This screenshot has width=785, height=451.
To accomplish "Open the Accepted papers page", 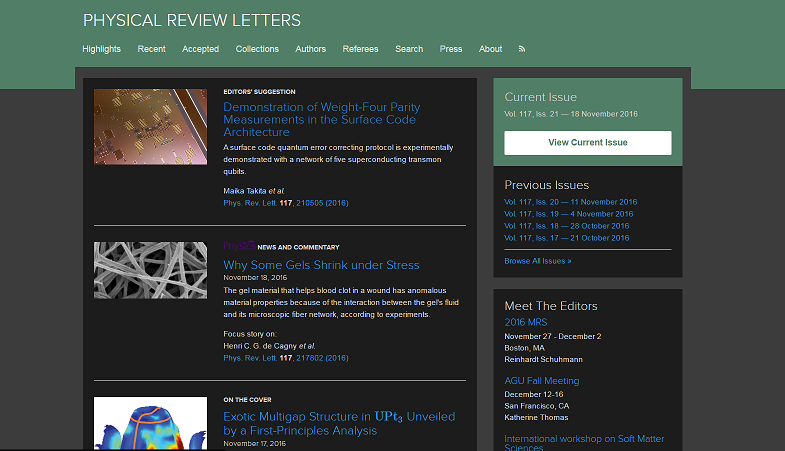I will point(200,49).
